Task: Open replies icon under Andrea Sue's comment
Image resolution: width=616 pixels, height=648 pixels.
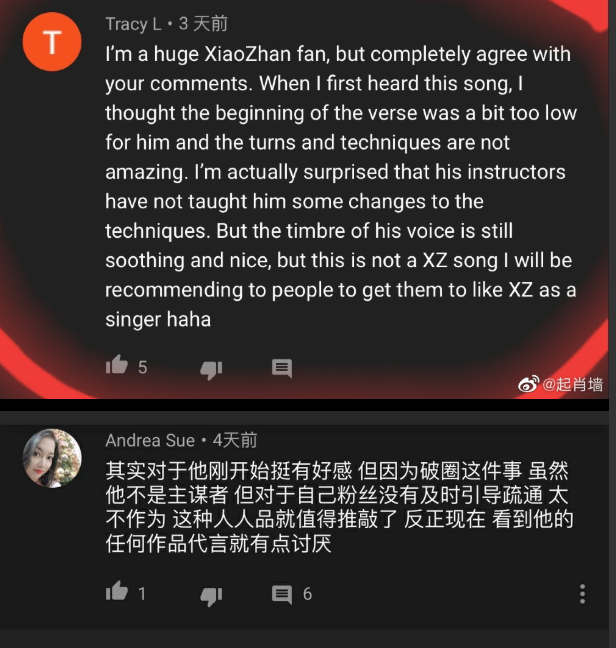Action: [x=282, y=595]
